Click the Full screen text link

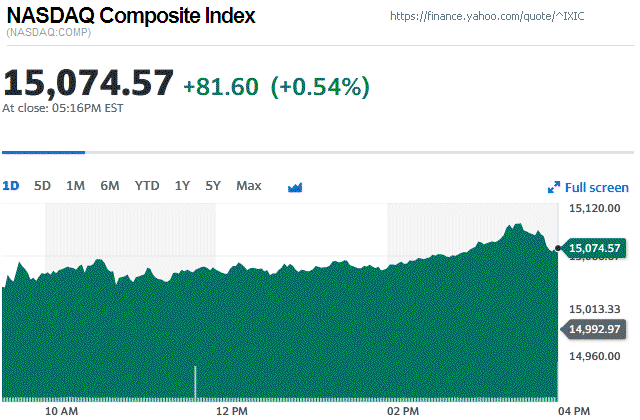click(597, 187)
